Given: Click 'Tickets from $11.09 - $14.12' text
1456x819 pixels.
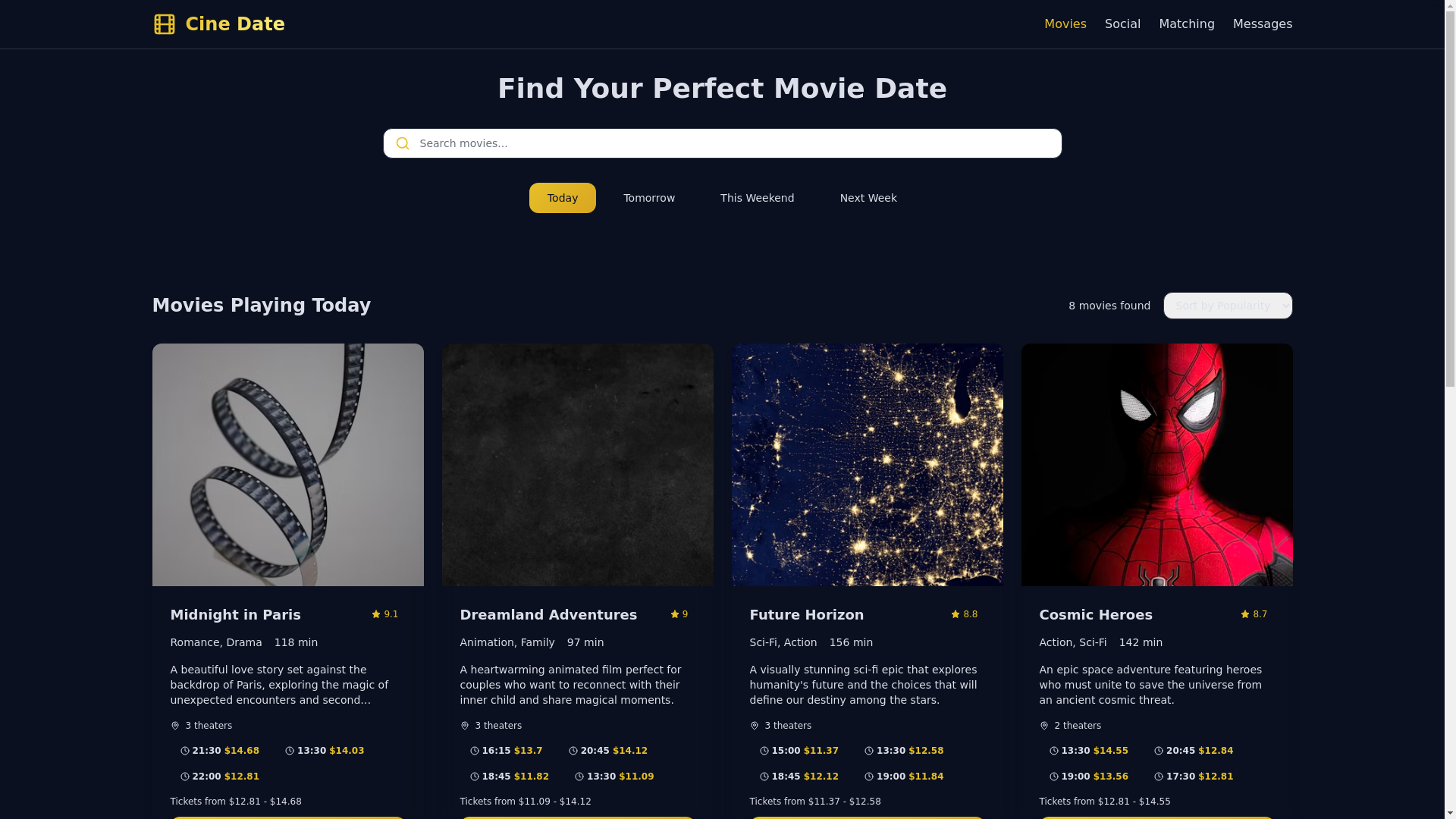Looking at the screenshot, I should [x=526, y=802].
